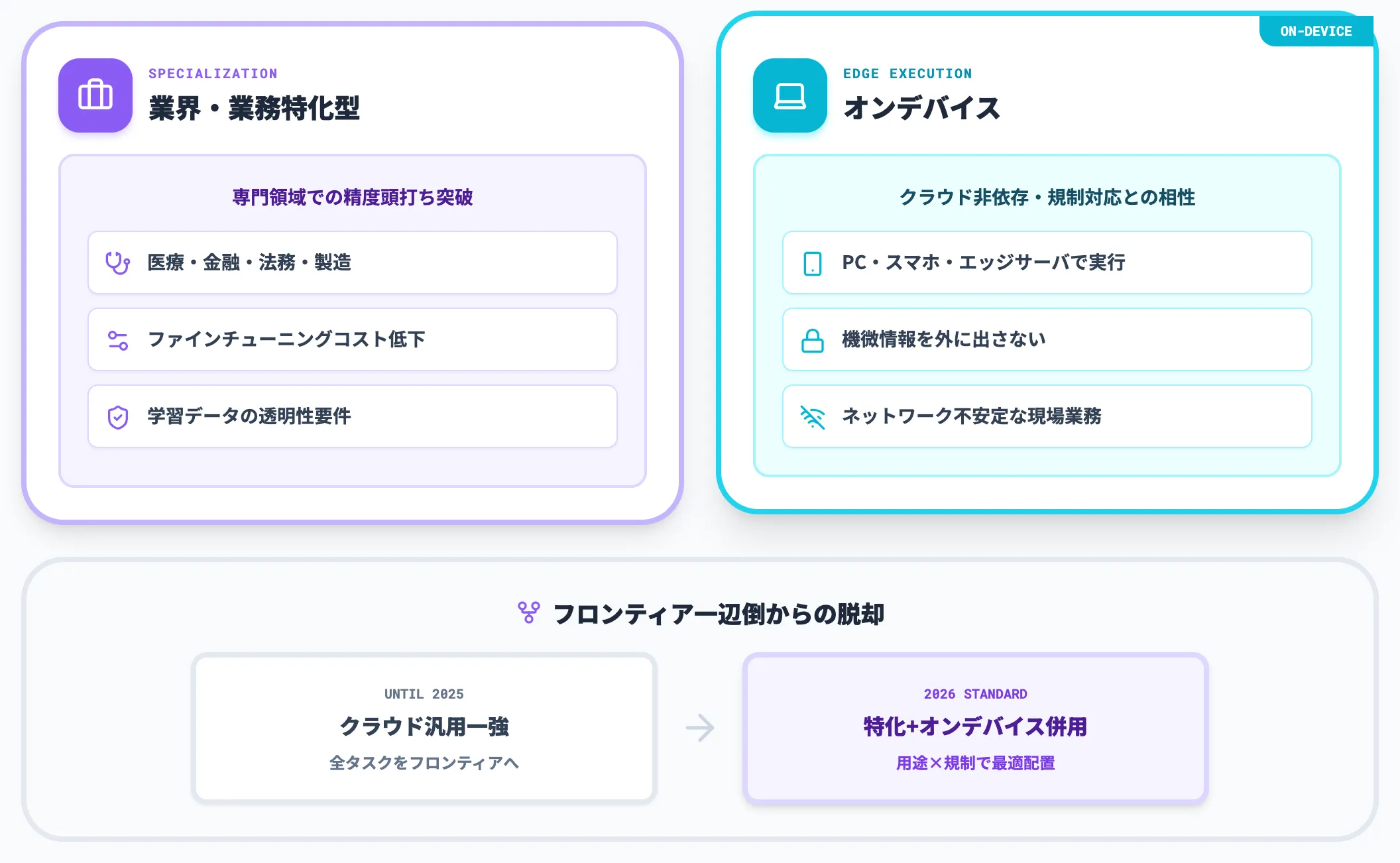The image size is (1400, 863).
Task: Click the right arrow between the two cards
Action: 700,728
